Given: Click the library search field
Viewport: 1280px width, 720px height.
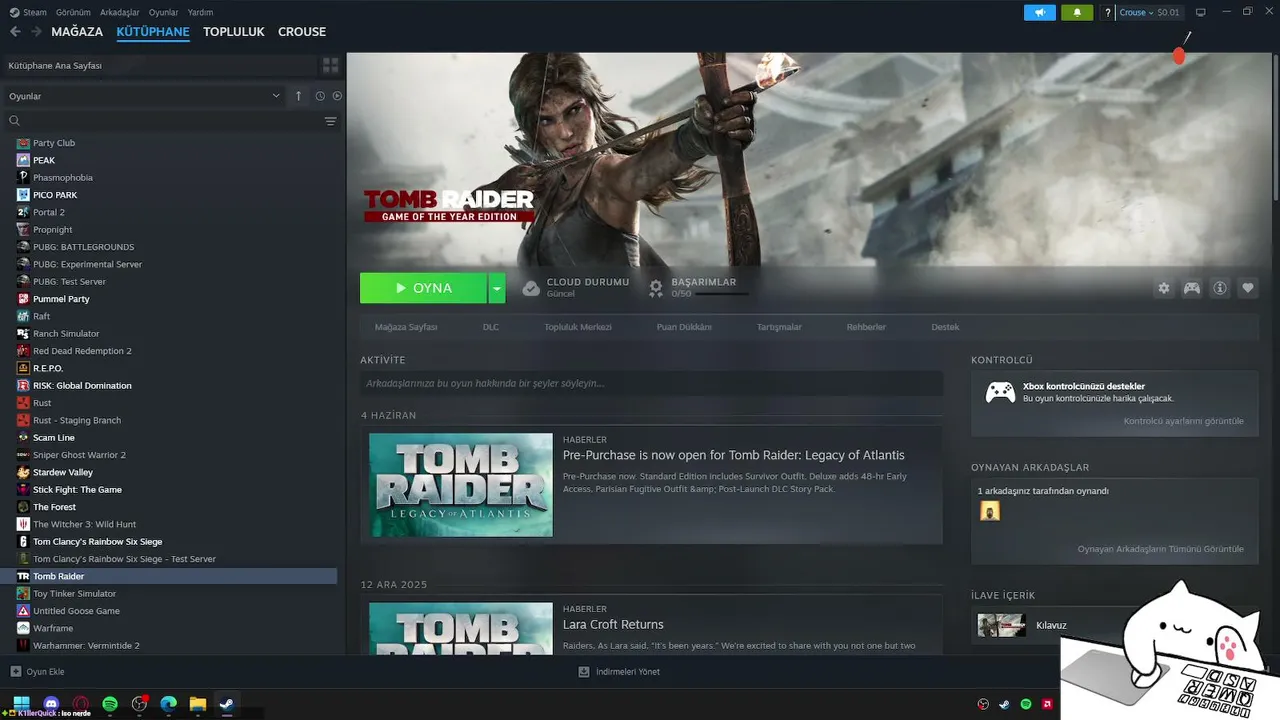Looking at the screenshot, I should 166,121.
